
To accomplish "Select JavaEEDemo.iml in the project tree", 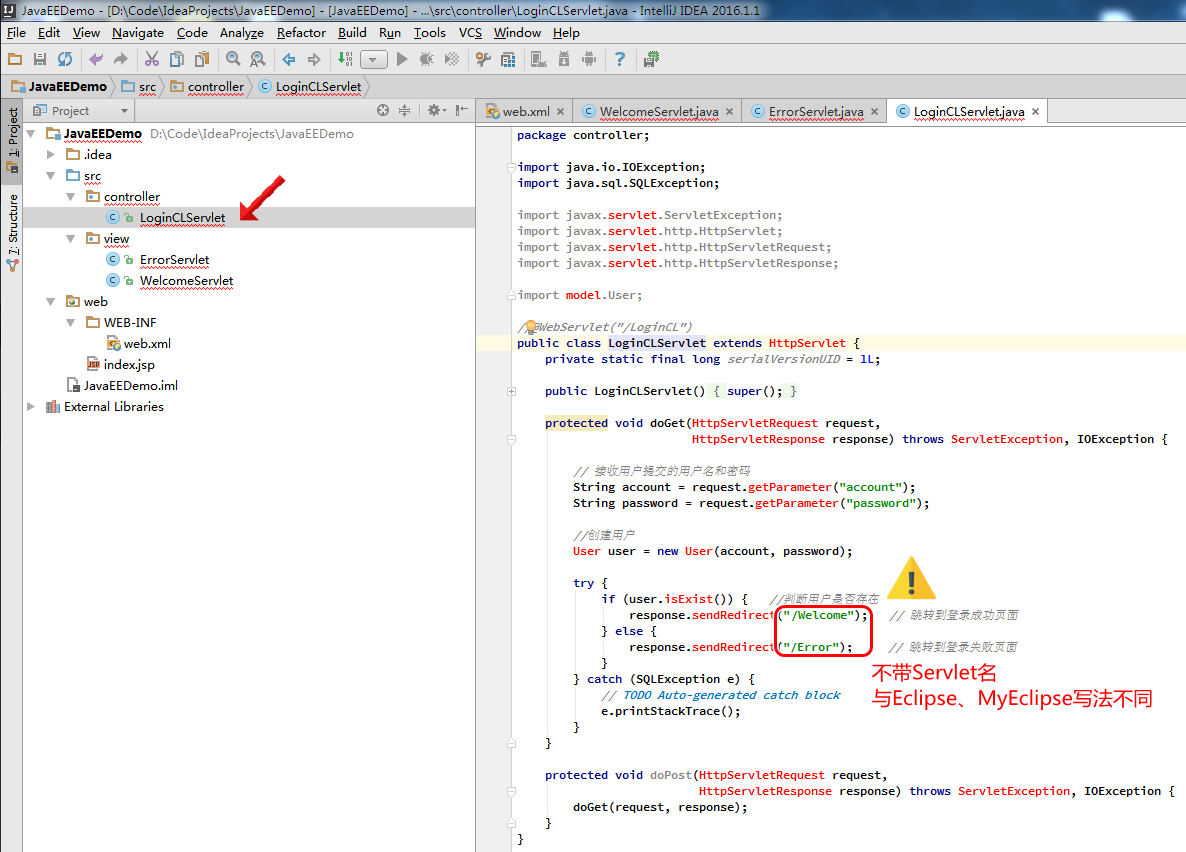I will [x=130, y=385].
